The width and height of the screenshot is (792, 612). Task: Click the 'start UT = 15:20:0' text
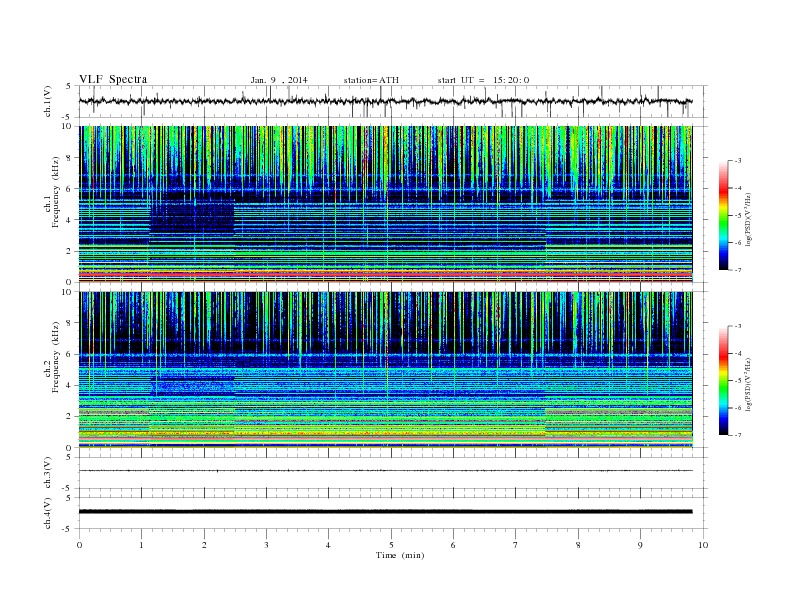coord(483,80)
